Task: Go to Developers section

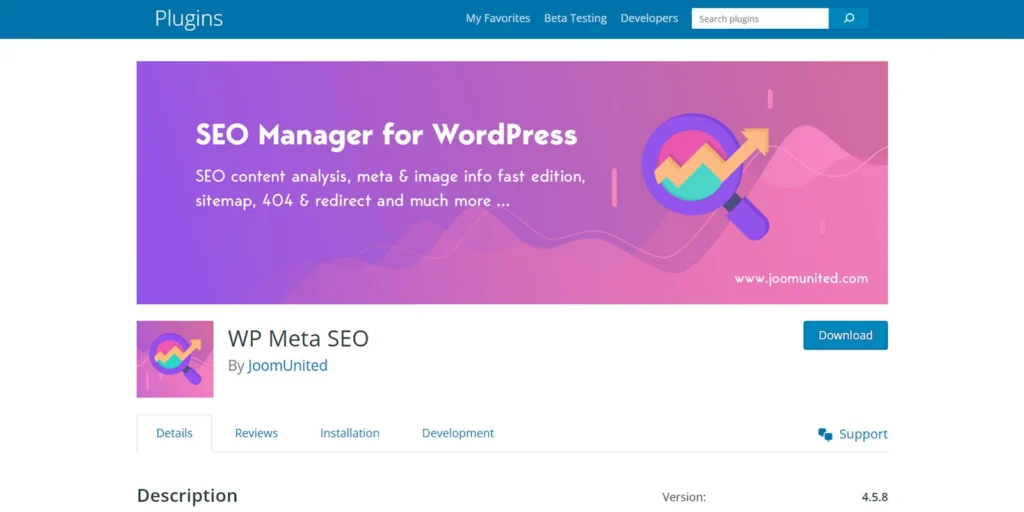Action: [x=649, y=18]
